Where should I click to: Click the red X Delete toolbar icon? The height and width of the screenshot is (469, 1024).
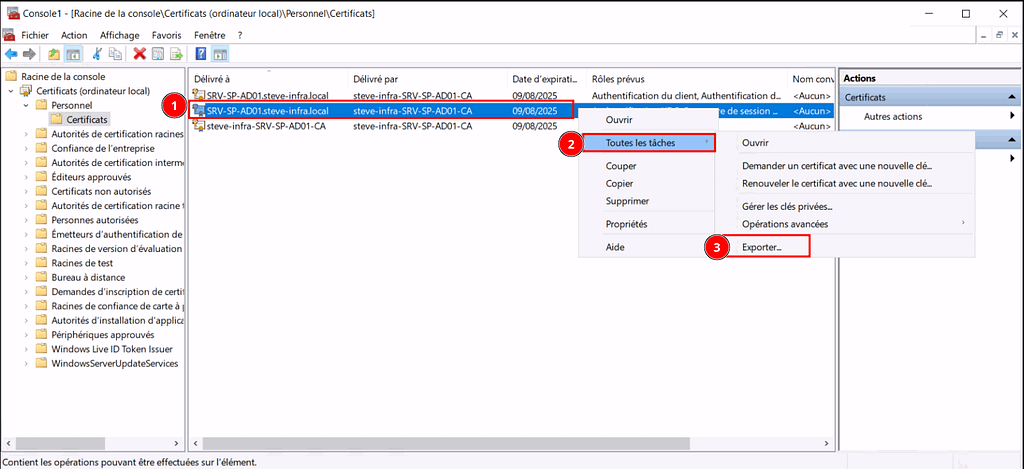pos(140,54)
